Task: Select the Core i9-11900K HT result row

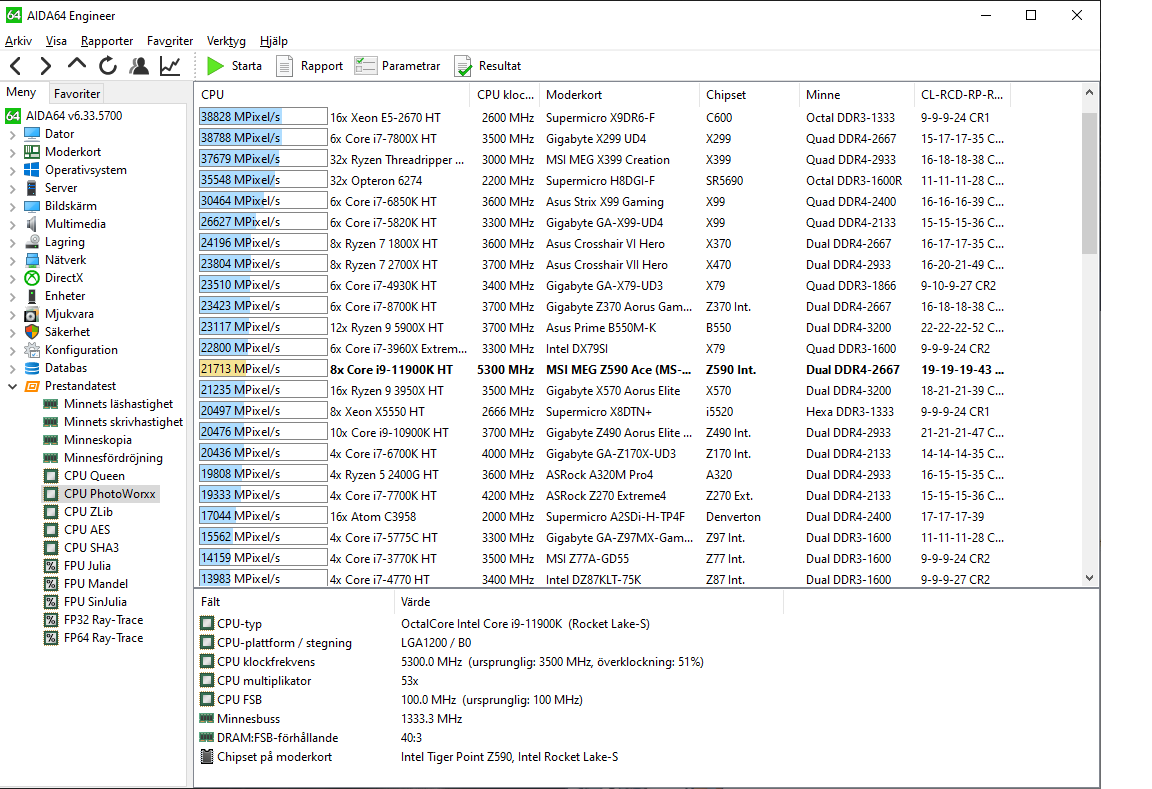Action: click(x=391, y=370)
